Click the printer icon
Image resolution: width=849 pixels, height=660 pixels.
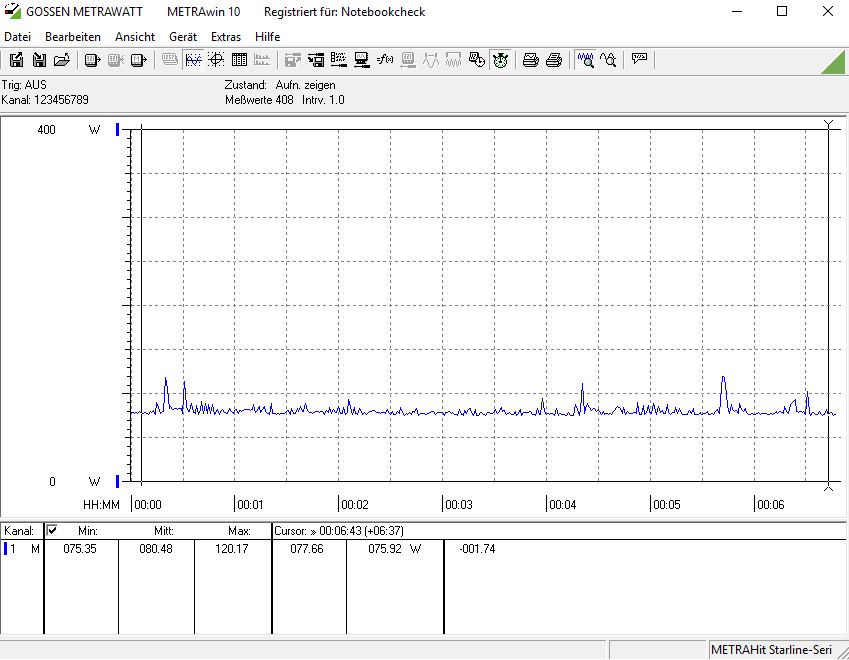[554, 60]
